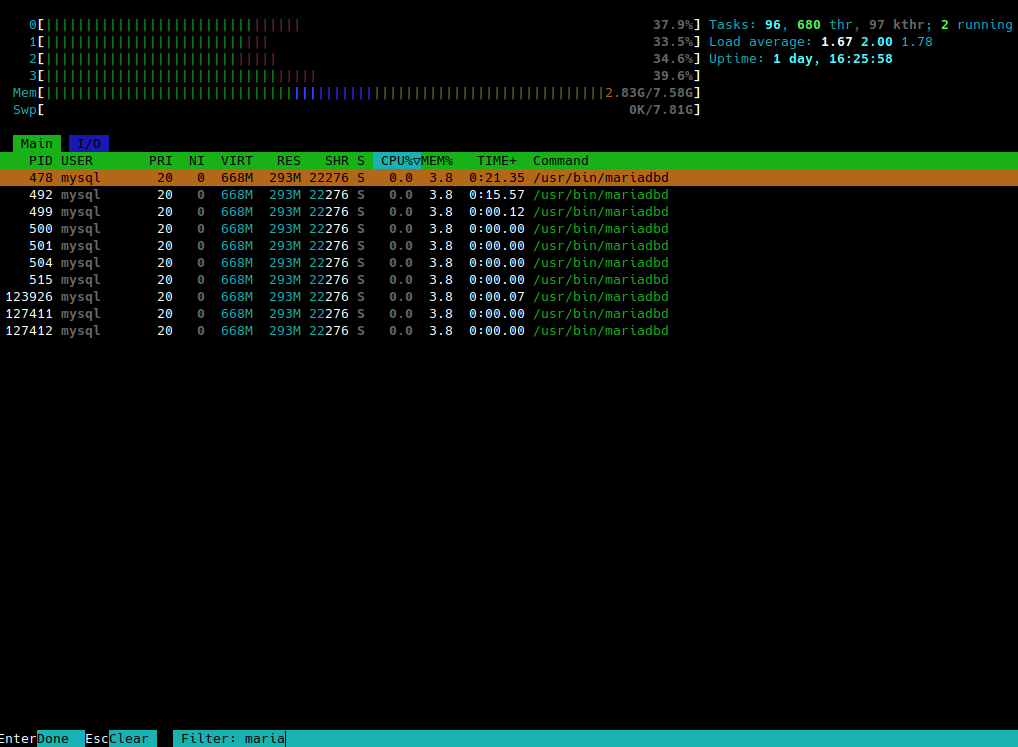Sort by TIME+ column header
This screenshot has height=747, width=1018.
(497, 160)
